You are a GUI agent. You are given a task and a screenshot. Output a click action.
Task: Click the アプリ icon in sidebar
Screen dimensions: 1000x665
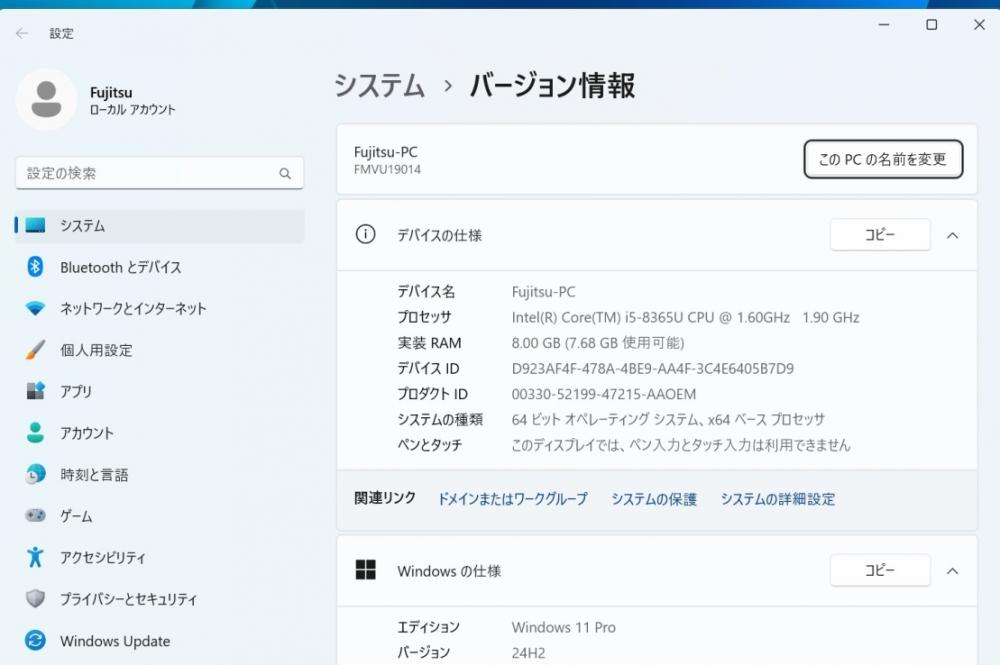coord(35,391)
